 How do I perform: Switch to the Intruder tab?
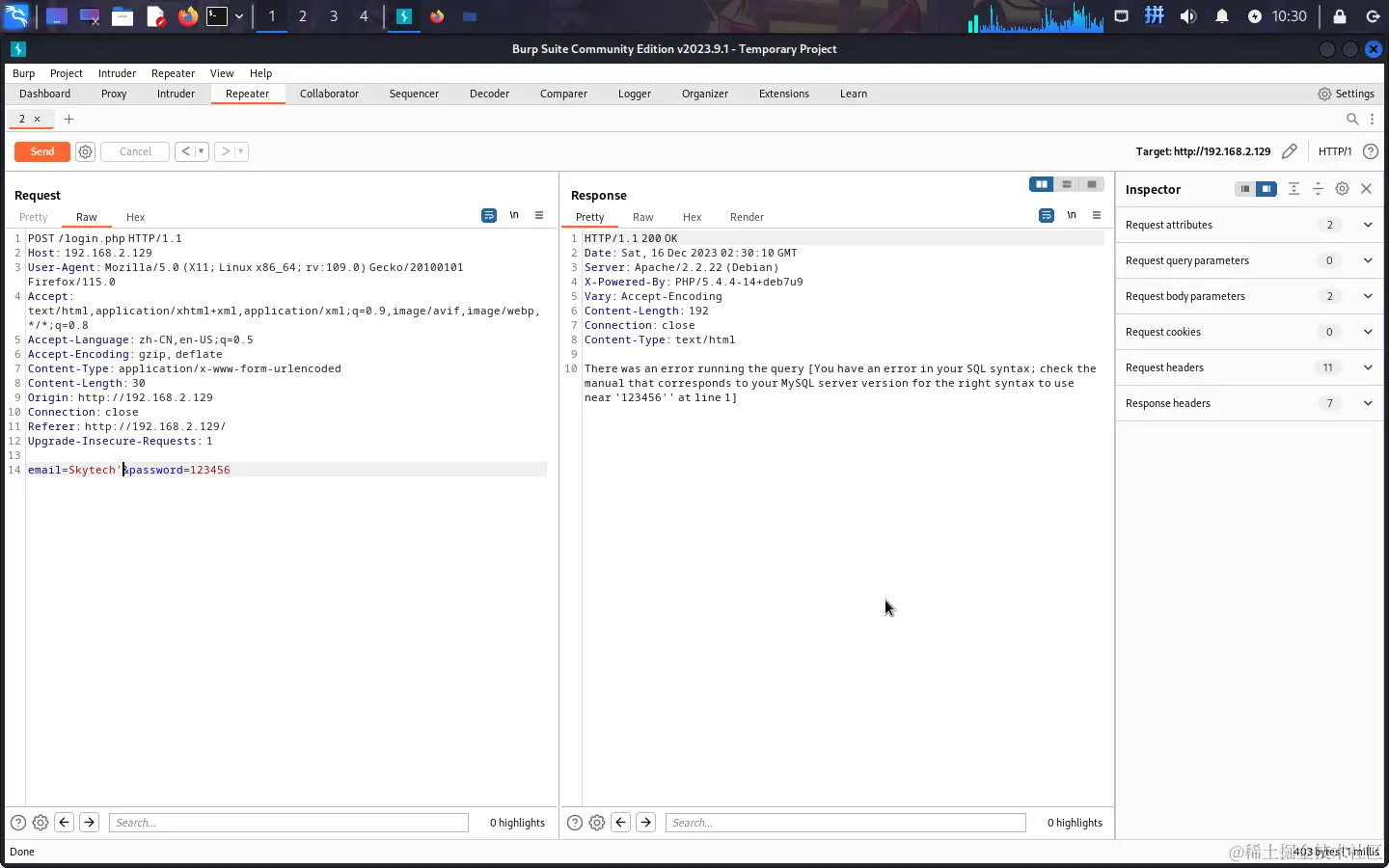pyautogui.click(x=176, y=94)
